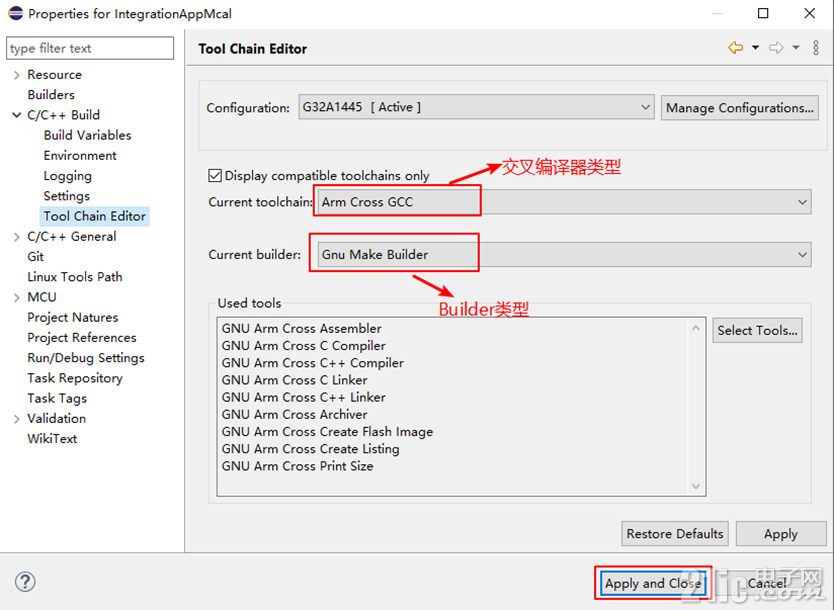Select Logging page
This screenshot has height=610, width=834.
pos(68,176)
